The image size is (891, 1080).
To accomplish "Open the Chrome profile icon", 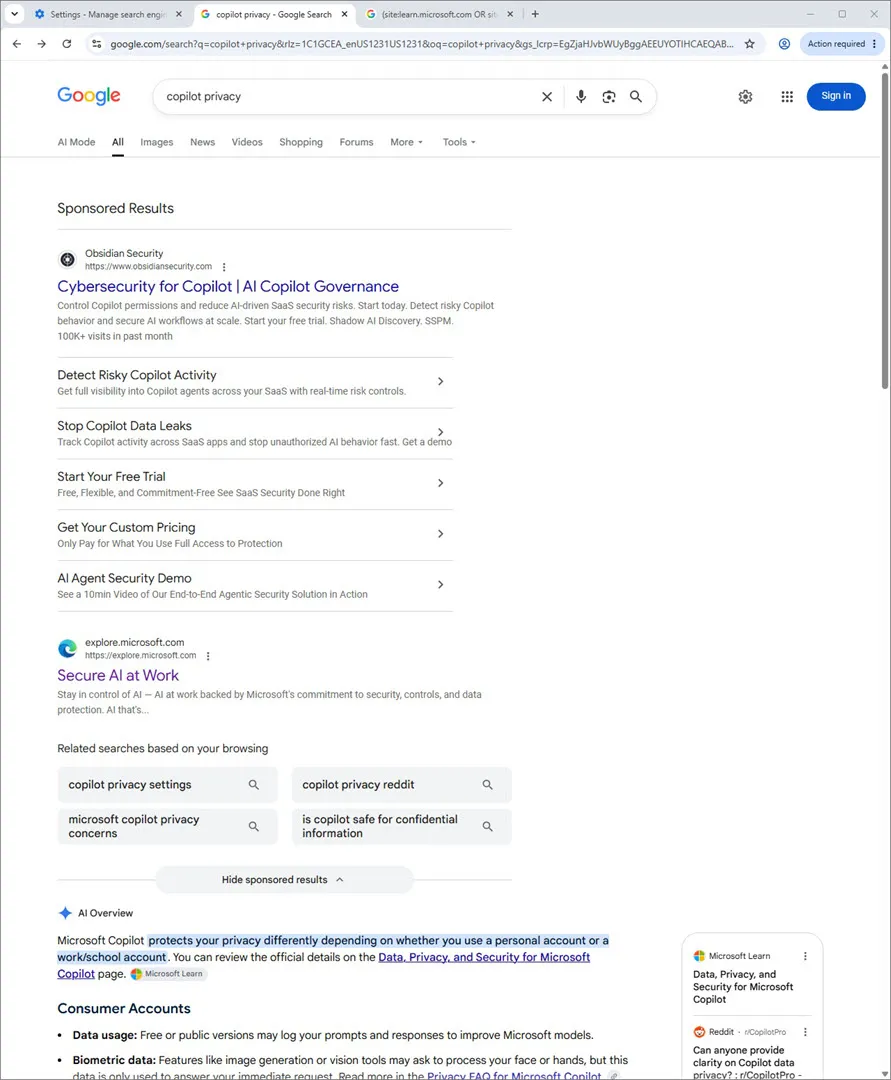I will [x=784, y=44].
